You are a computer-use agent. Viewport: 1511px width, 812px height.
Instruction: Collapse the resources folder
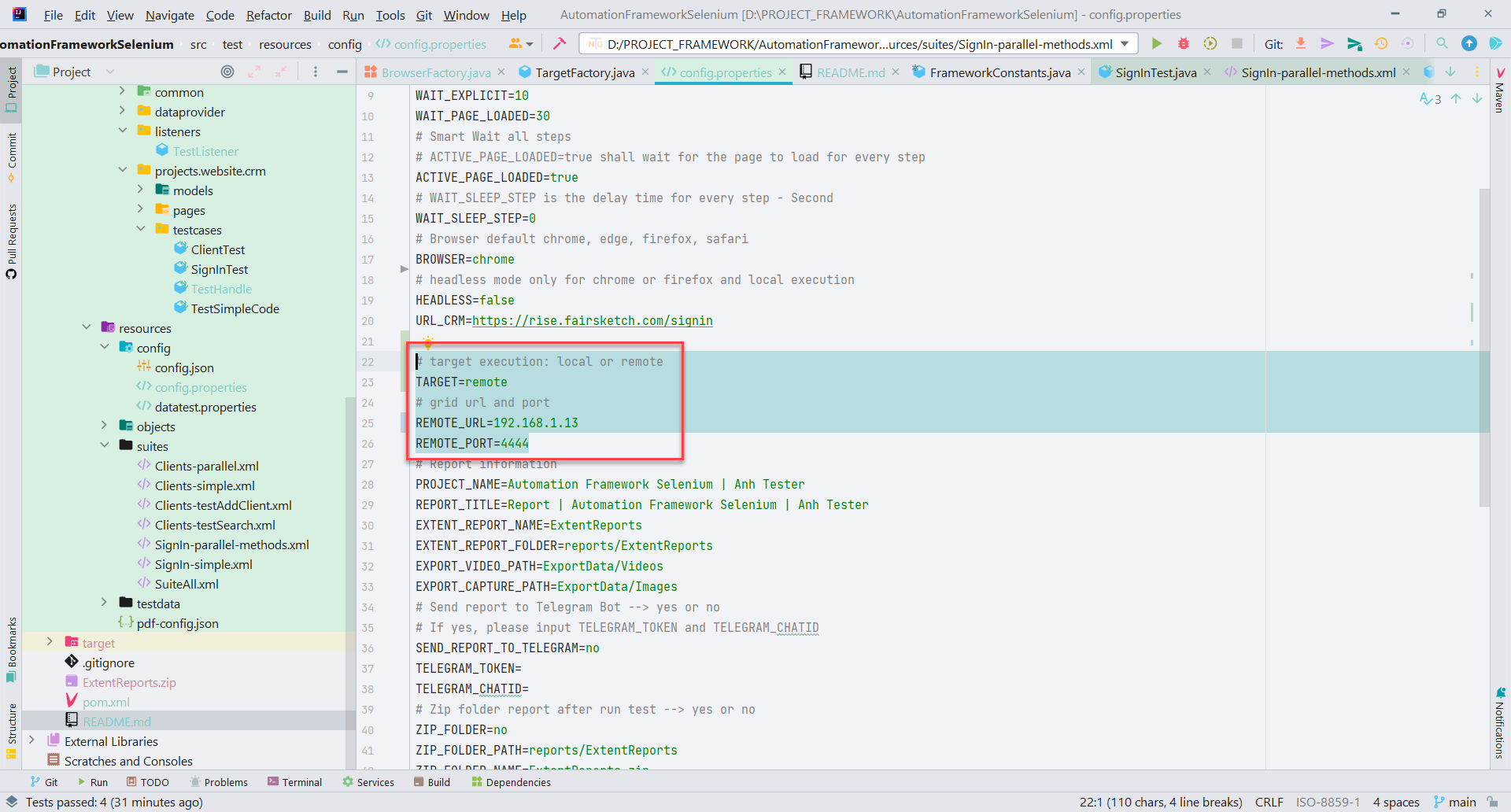tap(87, 327)
